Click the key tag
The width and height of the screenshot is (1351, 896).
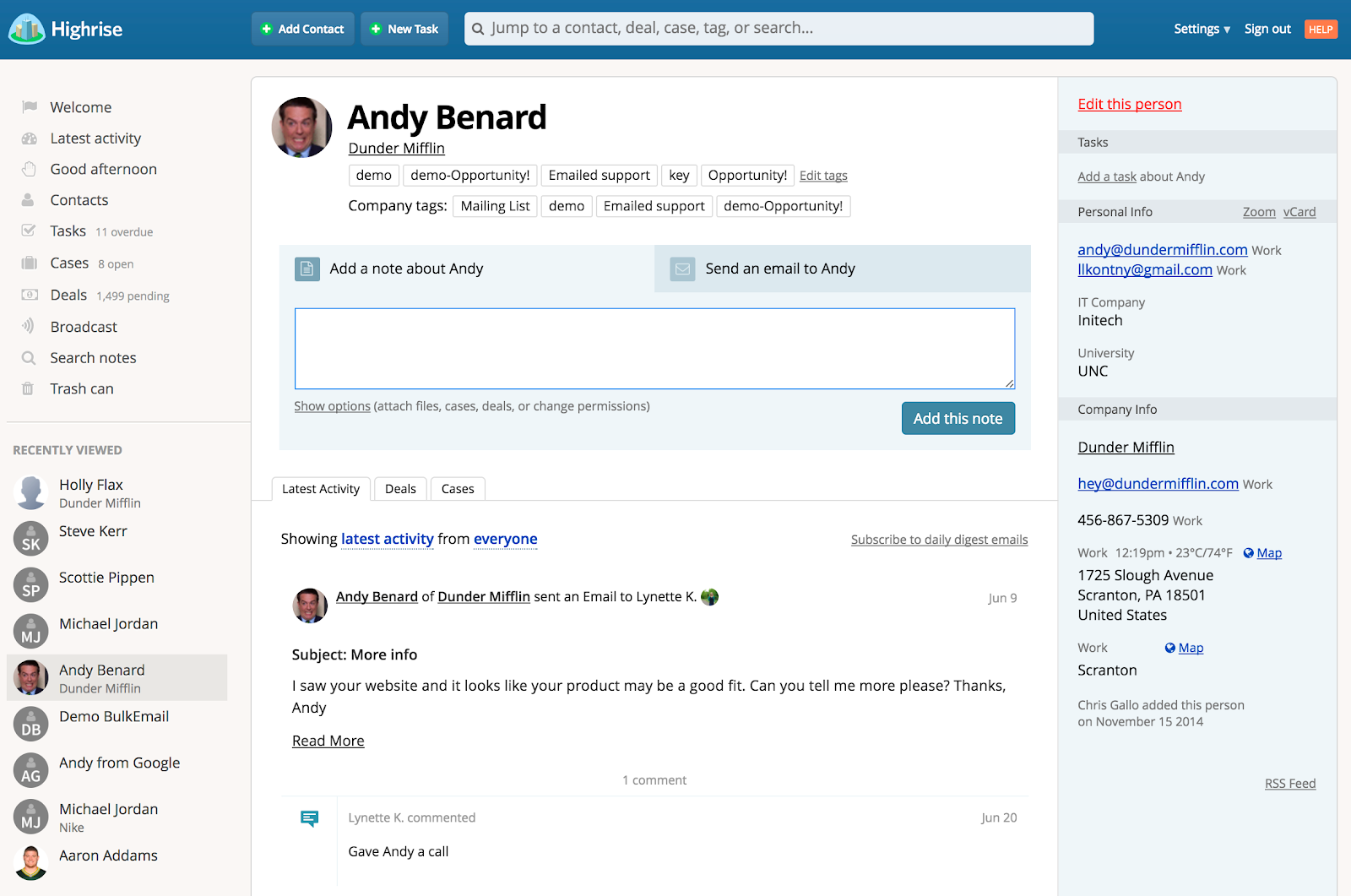(679, 176)
